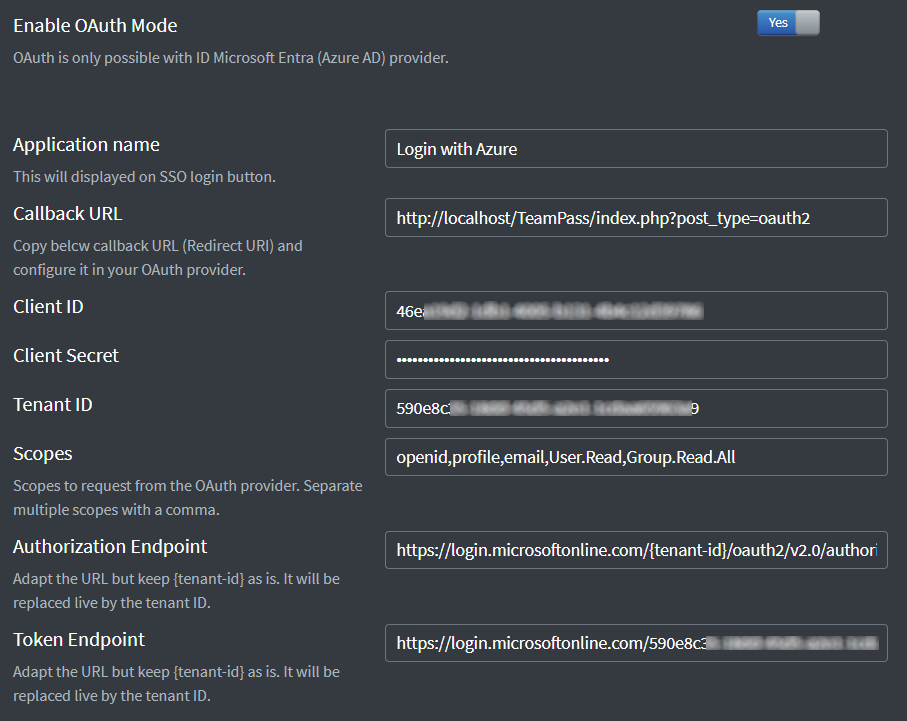This screenshot has width=907, height=721.
Task: Edit the Scopes input field
Action: (636, 457)
